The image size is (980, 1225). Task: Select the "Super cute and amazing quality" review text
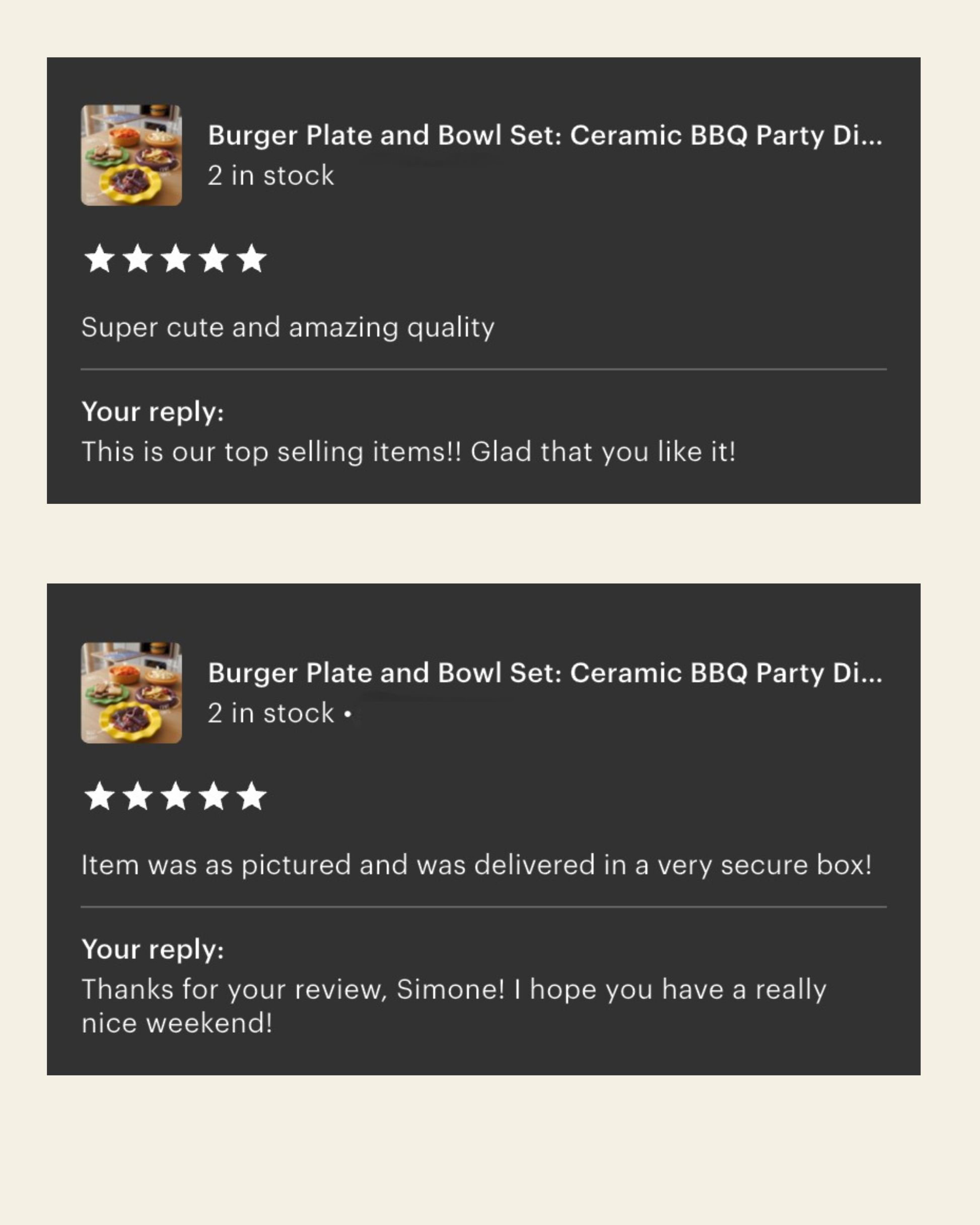288,327
